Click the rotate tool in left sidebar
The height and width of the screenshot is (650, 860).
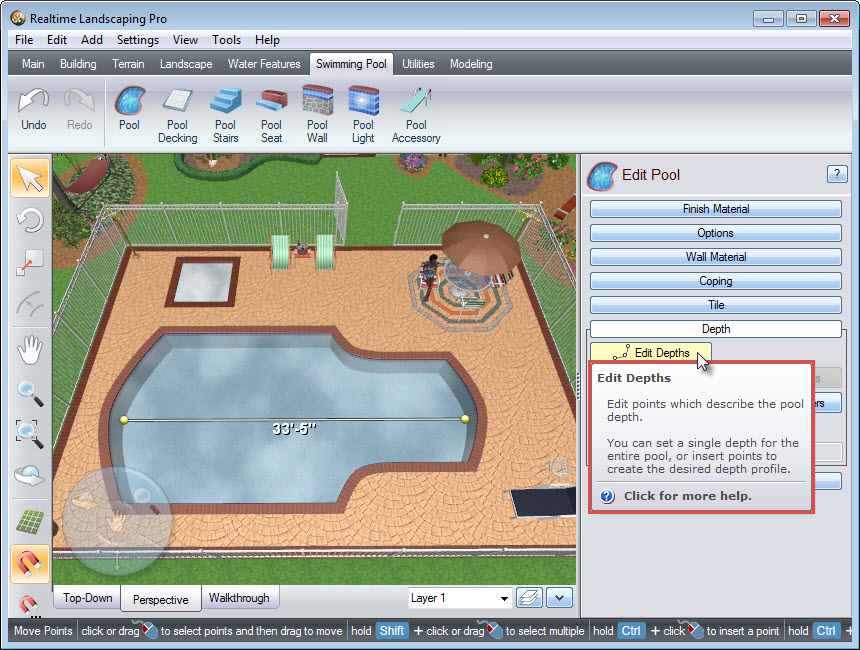point(30,221)
